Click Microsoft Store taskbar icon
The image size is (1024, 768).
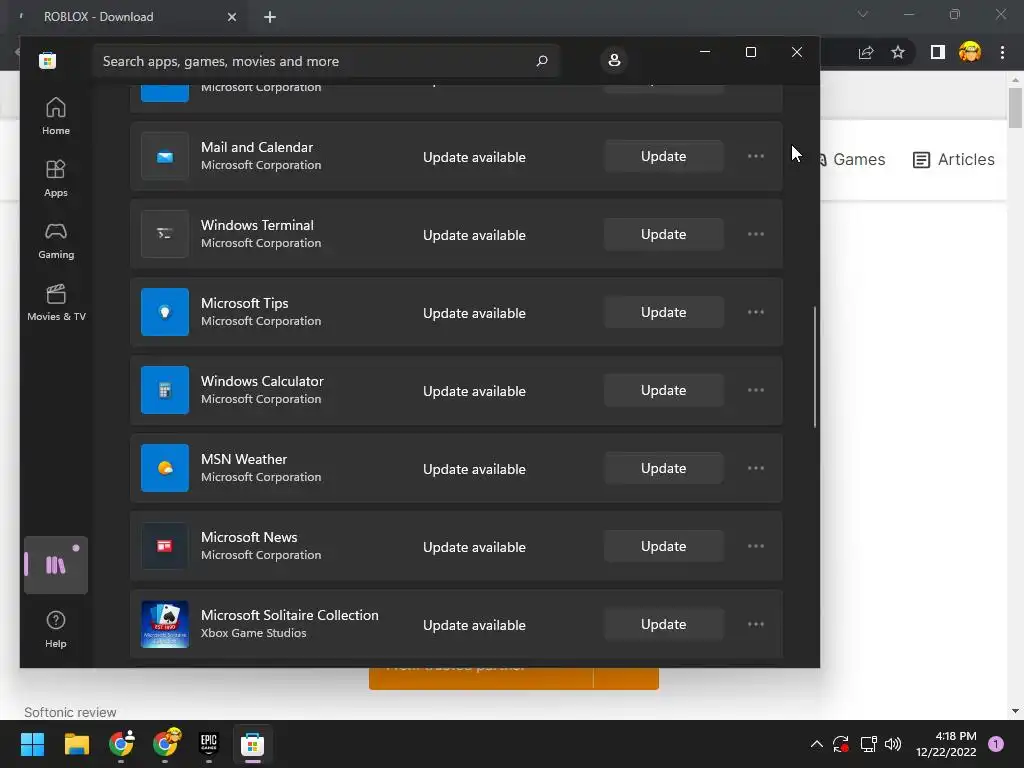(253, 744)
